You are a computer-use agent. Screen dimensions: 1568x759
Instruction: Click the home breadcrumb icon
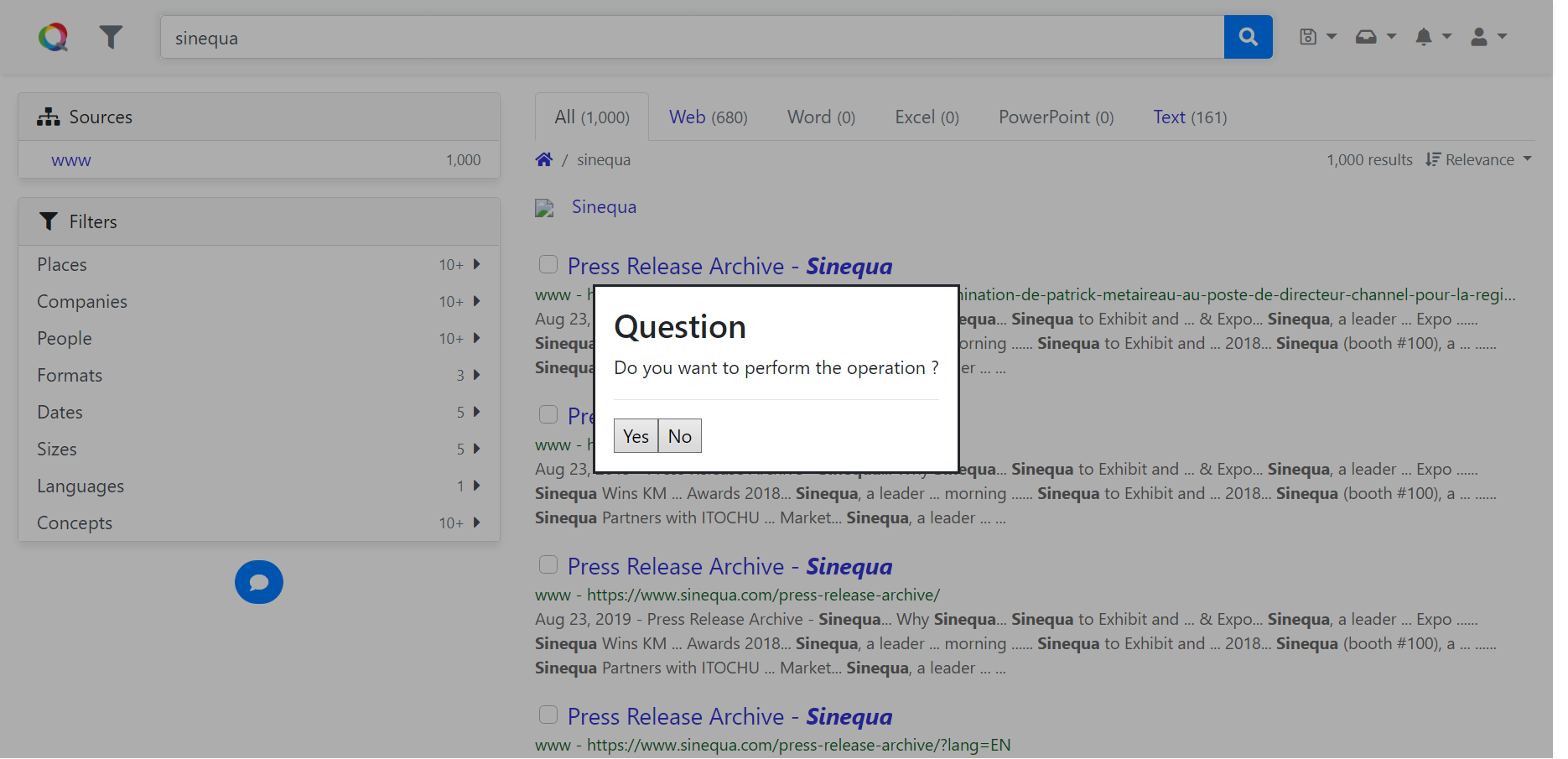tap(544, 159)
